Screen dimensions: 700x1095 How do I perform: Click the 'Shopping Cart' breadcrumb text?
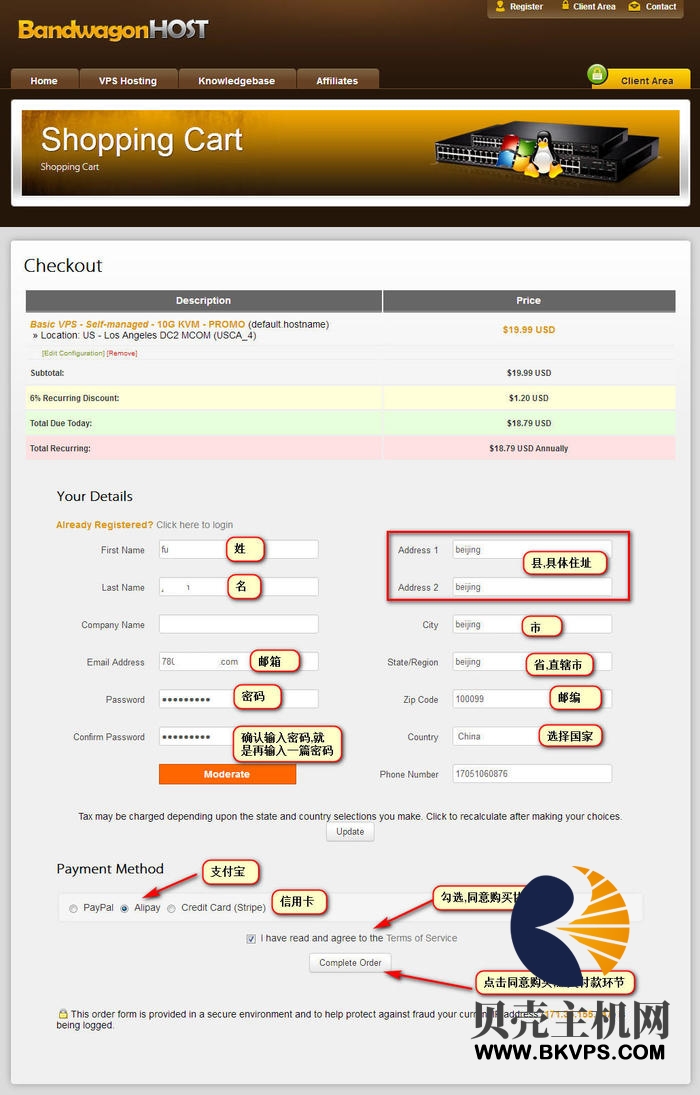coord(70,167)
